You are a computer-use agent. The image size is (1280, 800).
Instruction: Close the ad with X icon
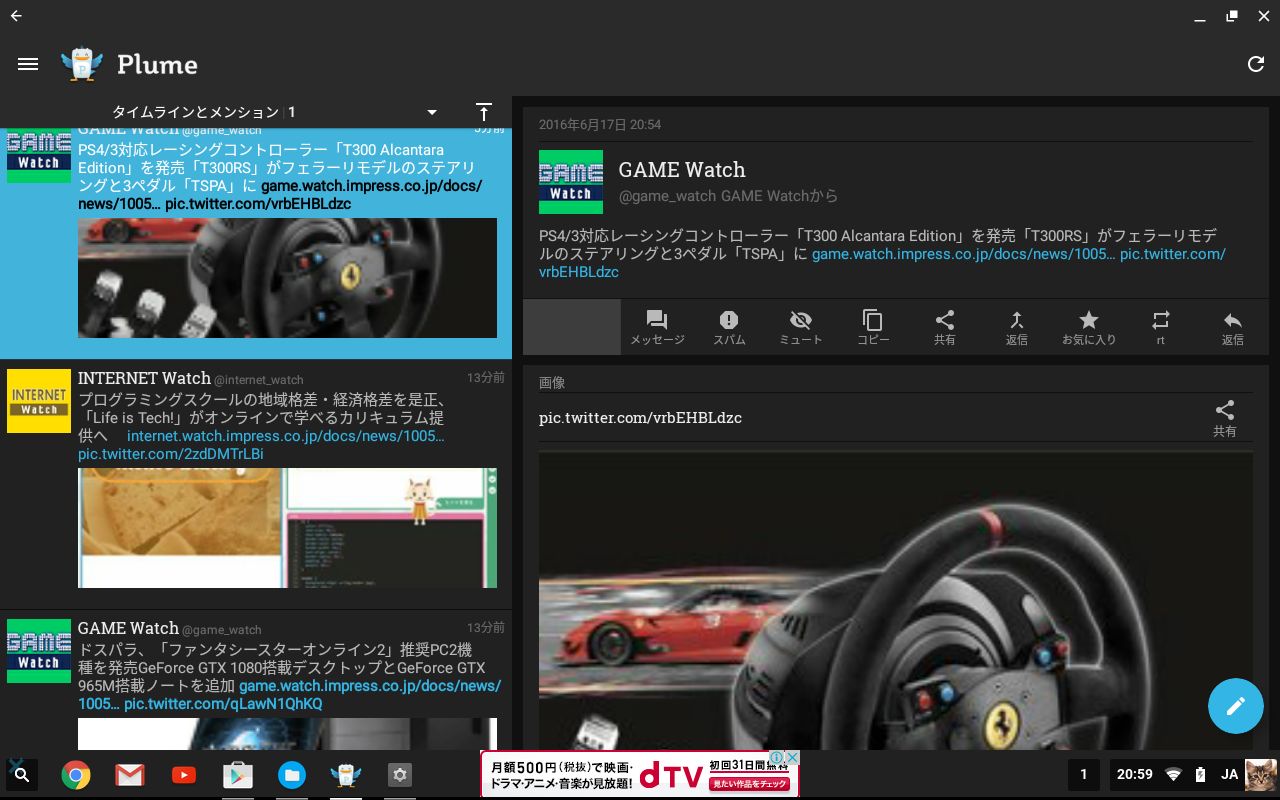tap(792, 758)
